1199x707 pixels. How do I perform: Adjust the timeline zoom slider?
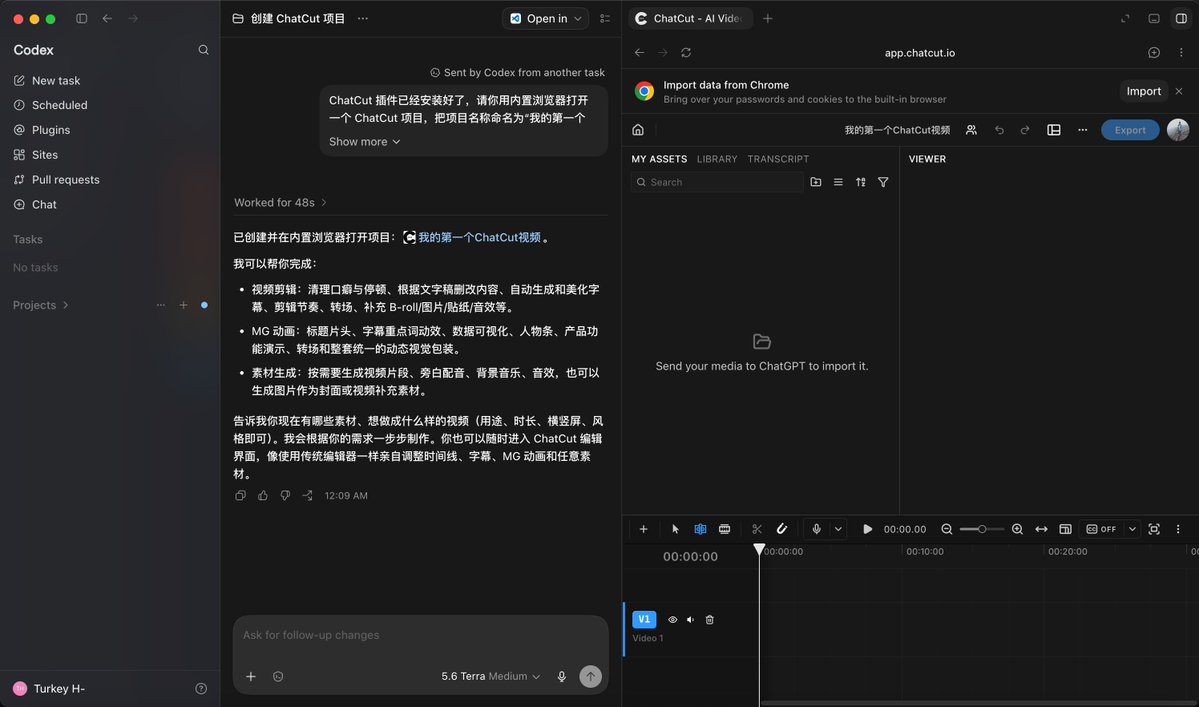(x=982, y=529)
